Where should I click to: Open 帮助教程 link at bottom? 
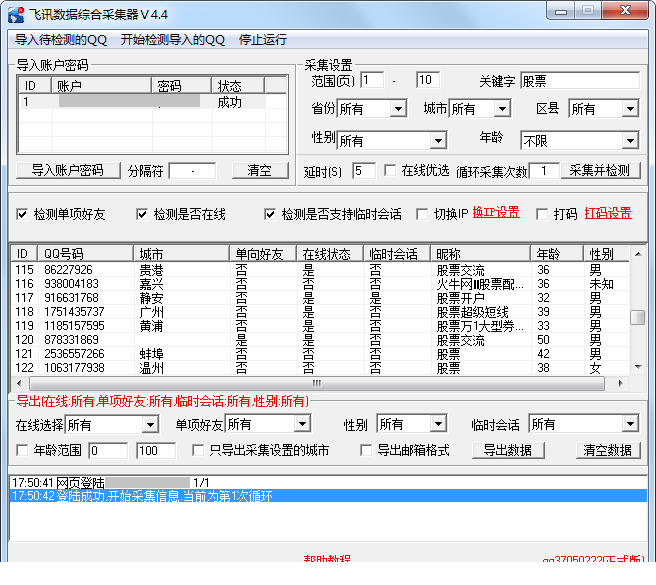coord(327,559)
